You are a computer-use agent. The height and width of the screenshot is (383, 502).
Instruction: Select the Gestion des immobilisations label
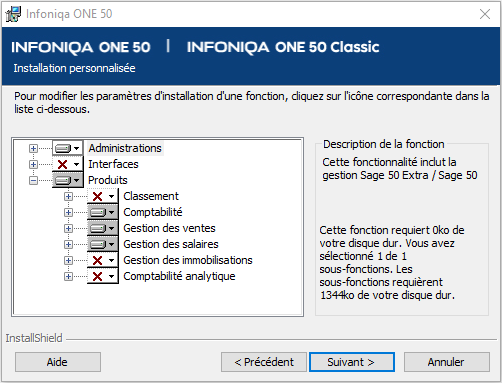click(188, 260)
